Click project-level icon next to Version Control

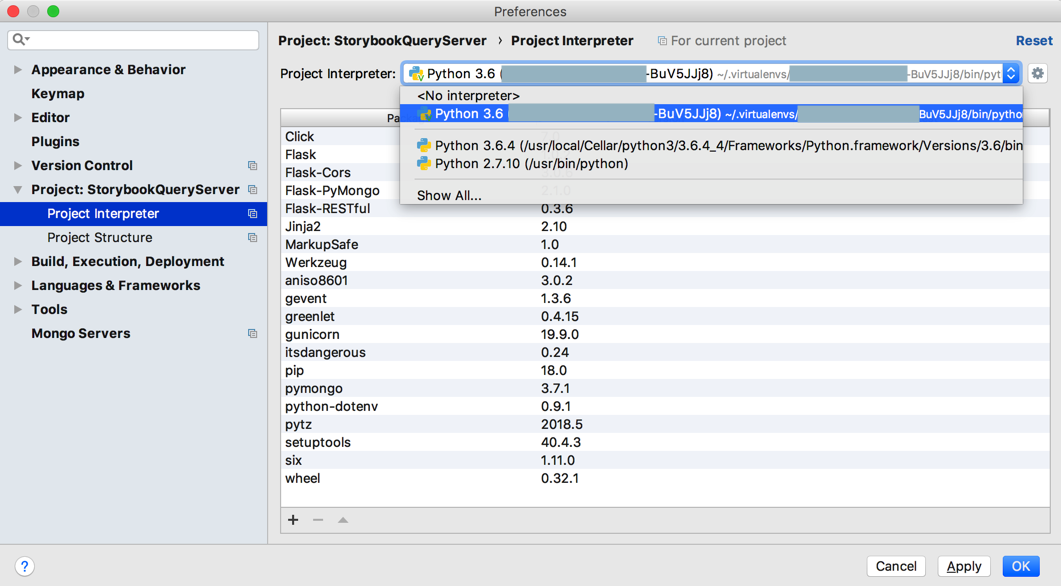[x=252, y=166]
